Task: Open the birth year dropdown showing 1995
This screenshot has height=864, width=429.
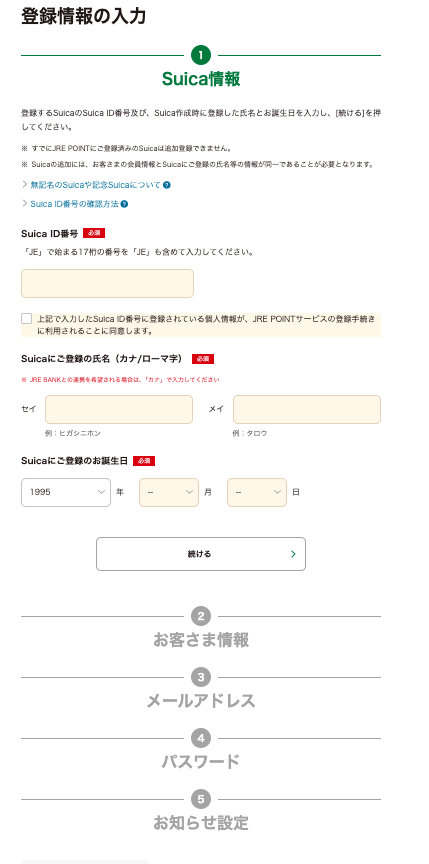Action: coord(66,492)
